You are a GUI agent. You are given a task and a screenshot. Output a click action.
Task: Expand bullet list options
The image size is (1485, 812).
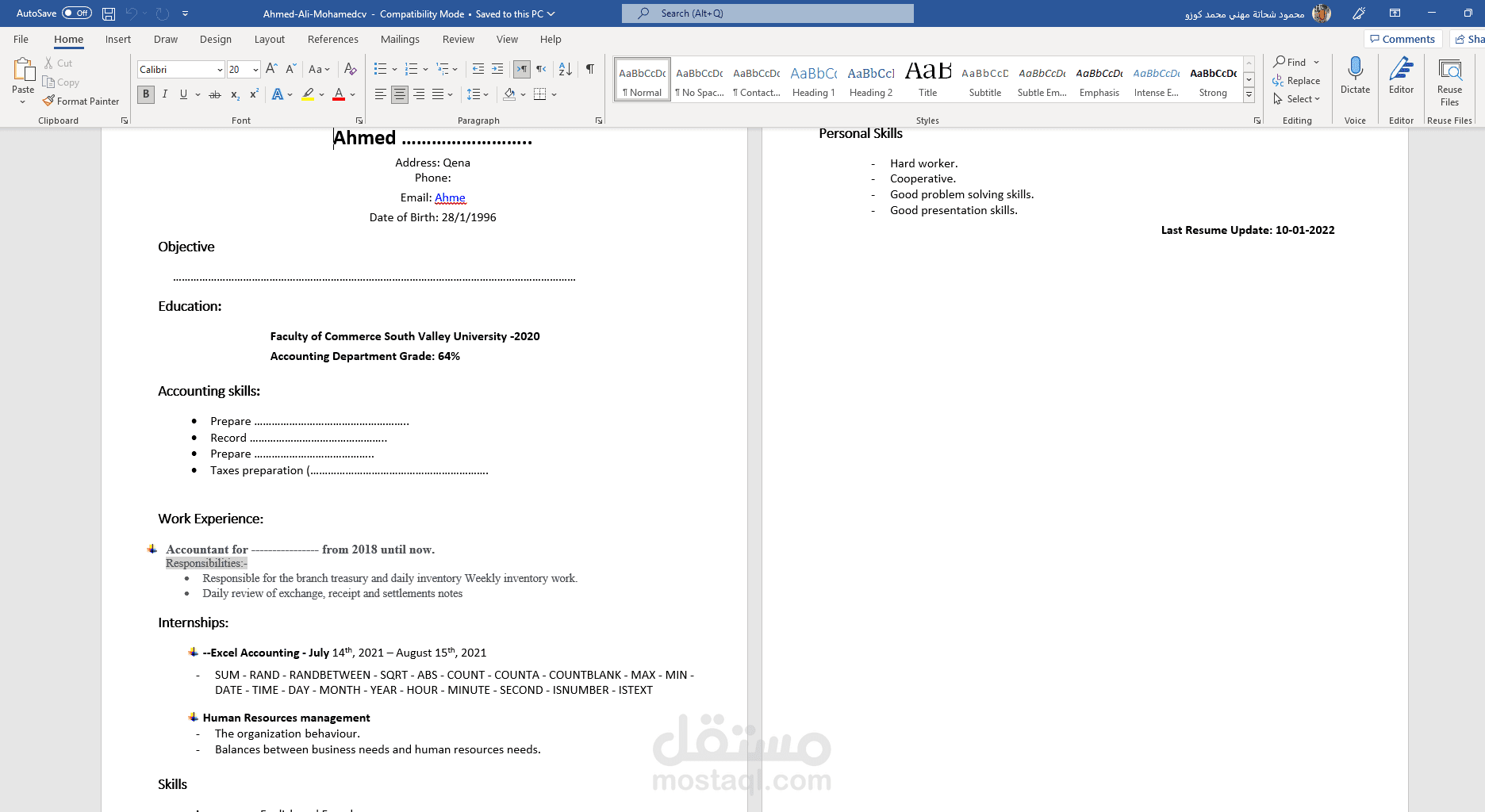pos(395,69)
